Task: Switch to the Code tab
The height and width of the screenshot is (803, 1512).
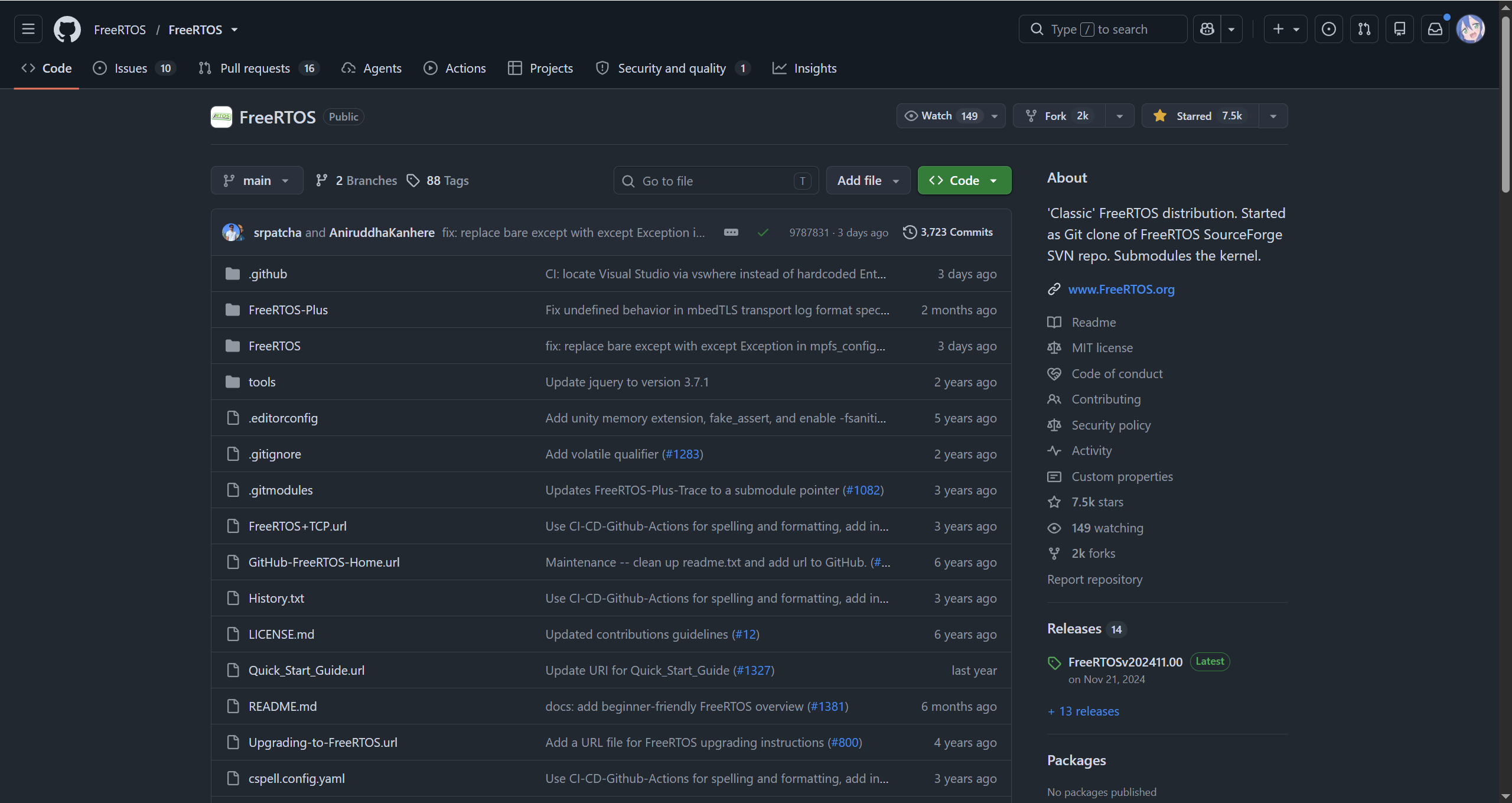Action: [x=47, y=68]
